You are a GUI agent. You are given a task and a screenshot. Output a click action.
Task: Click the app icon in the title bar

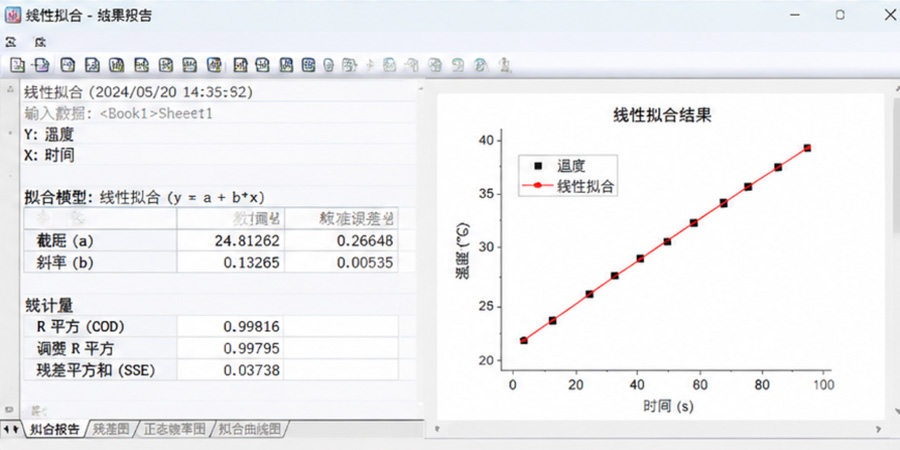click(x=12, y=15)
